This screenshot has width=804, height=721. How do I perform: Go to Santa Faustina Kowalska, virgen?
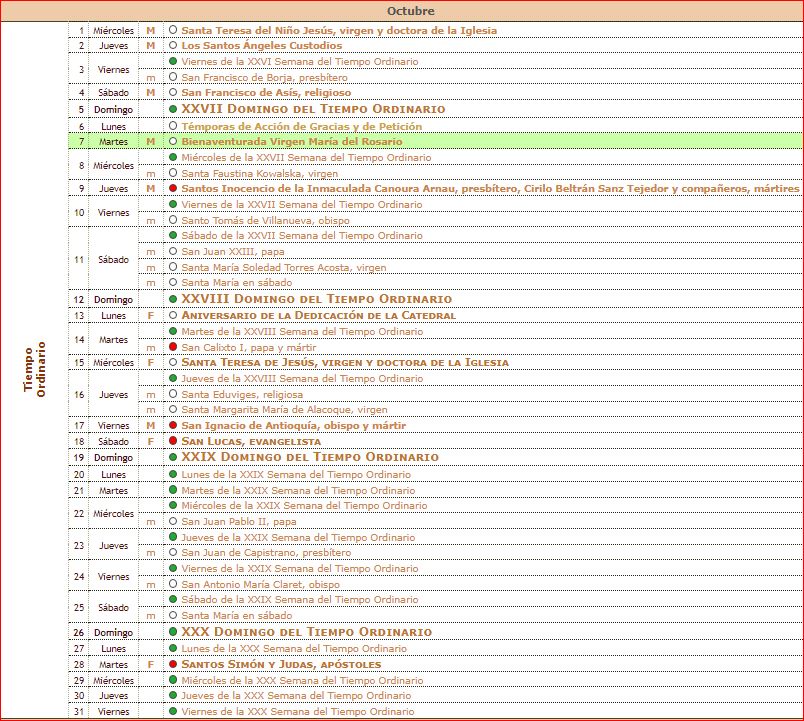(260, 174)
